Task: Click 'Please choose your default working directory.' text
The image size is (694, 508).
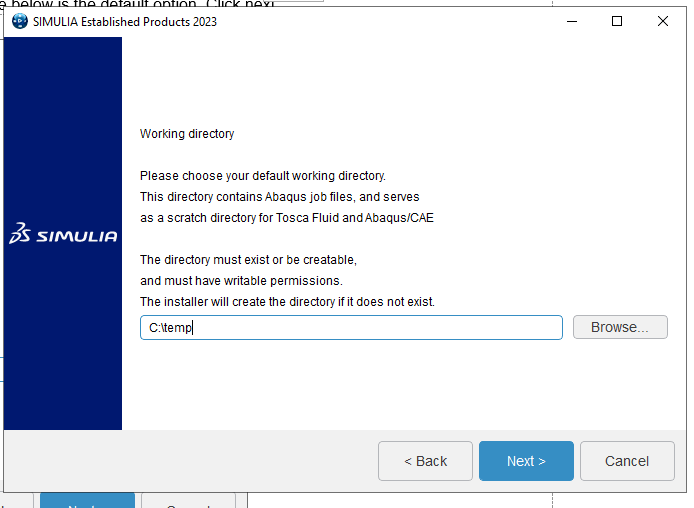Action: (263, 176)
